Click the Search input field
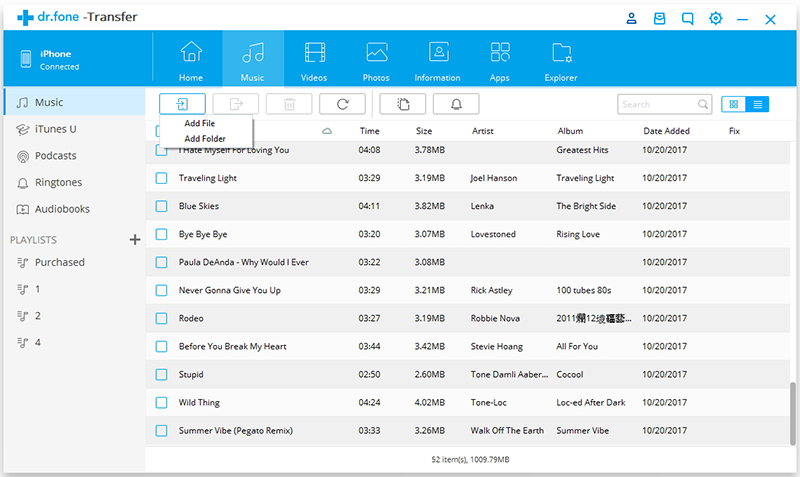The image size is (800, 477). pyautogui.click(x=659, y=104)
